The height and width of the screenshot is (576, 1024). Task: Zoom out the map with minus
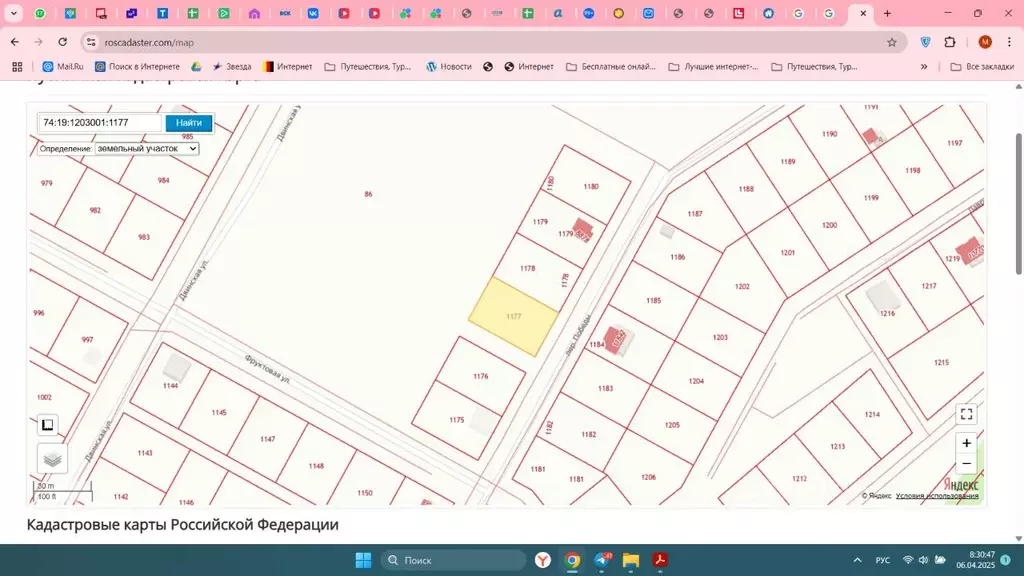pos(967,464)
